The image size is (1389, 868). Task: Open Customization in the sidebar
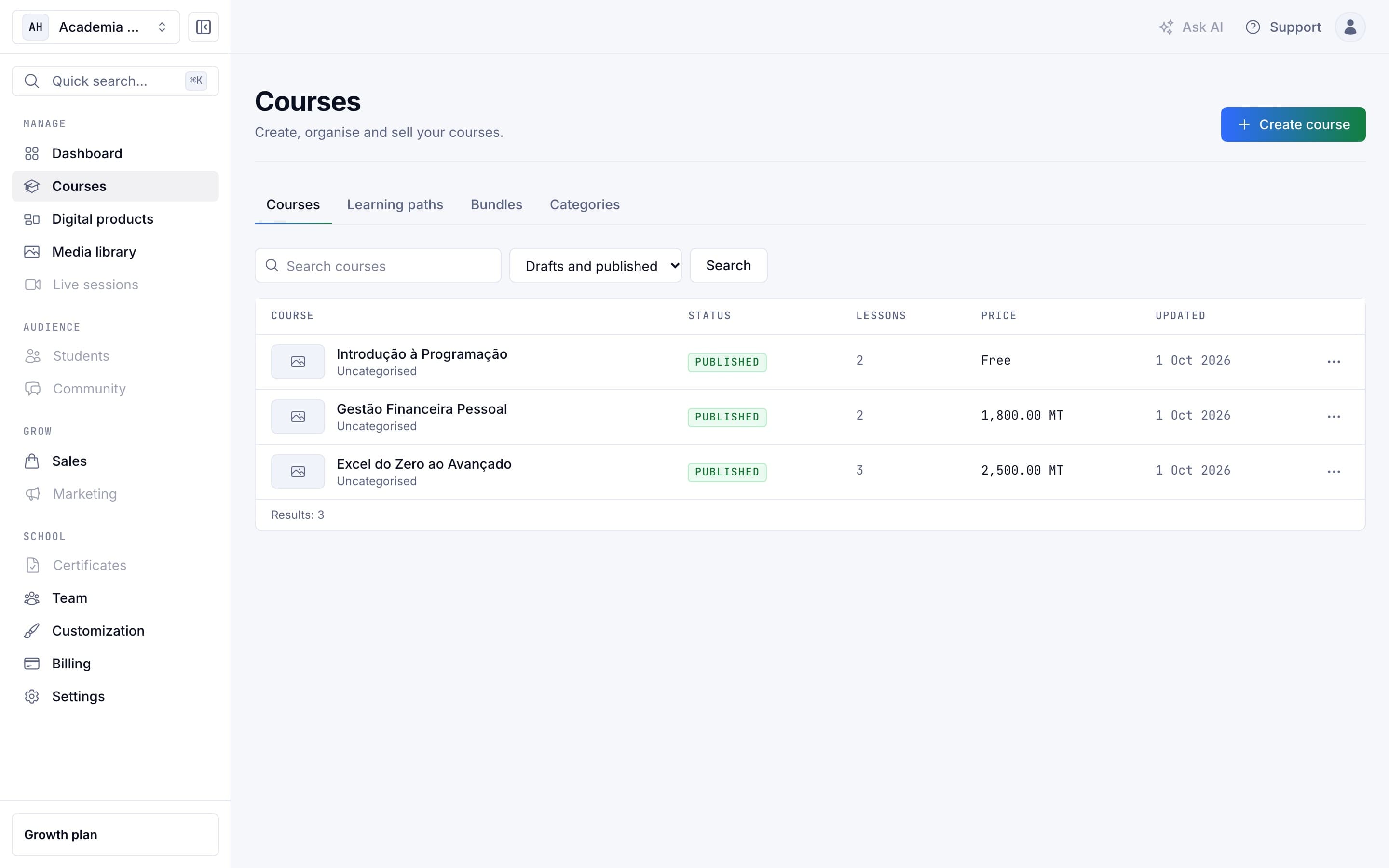tap(115, 630)
